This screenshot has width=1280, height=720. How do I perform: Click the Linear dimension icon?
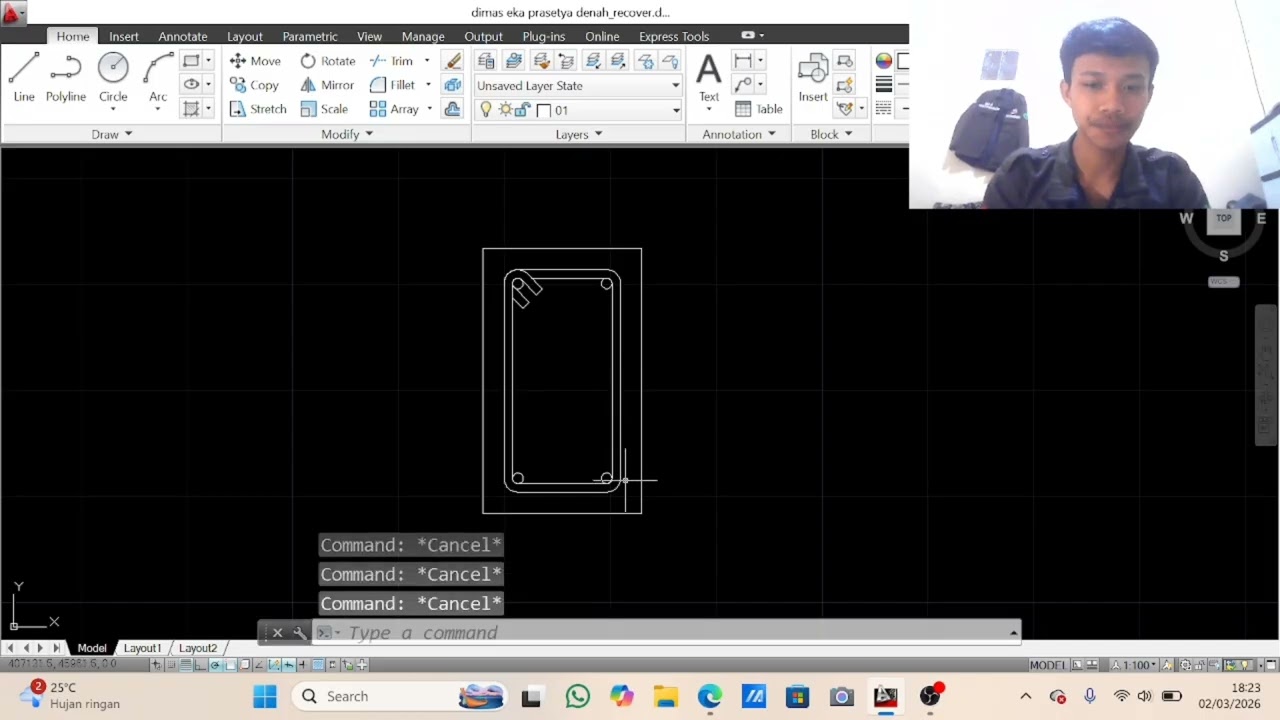743,61
